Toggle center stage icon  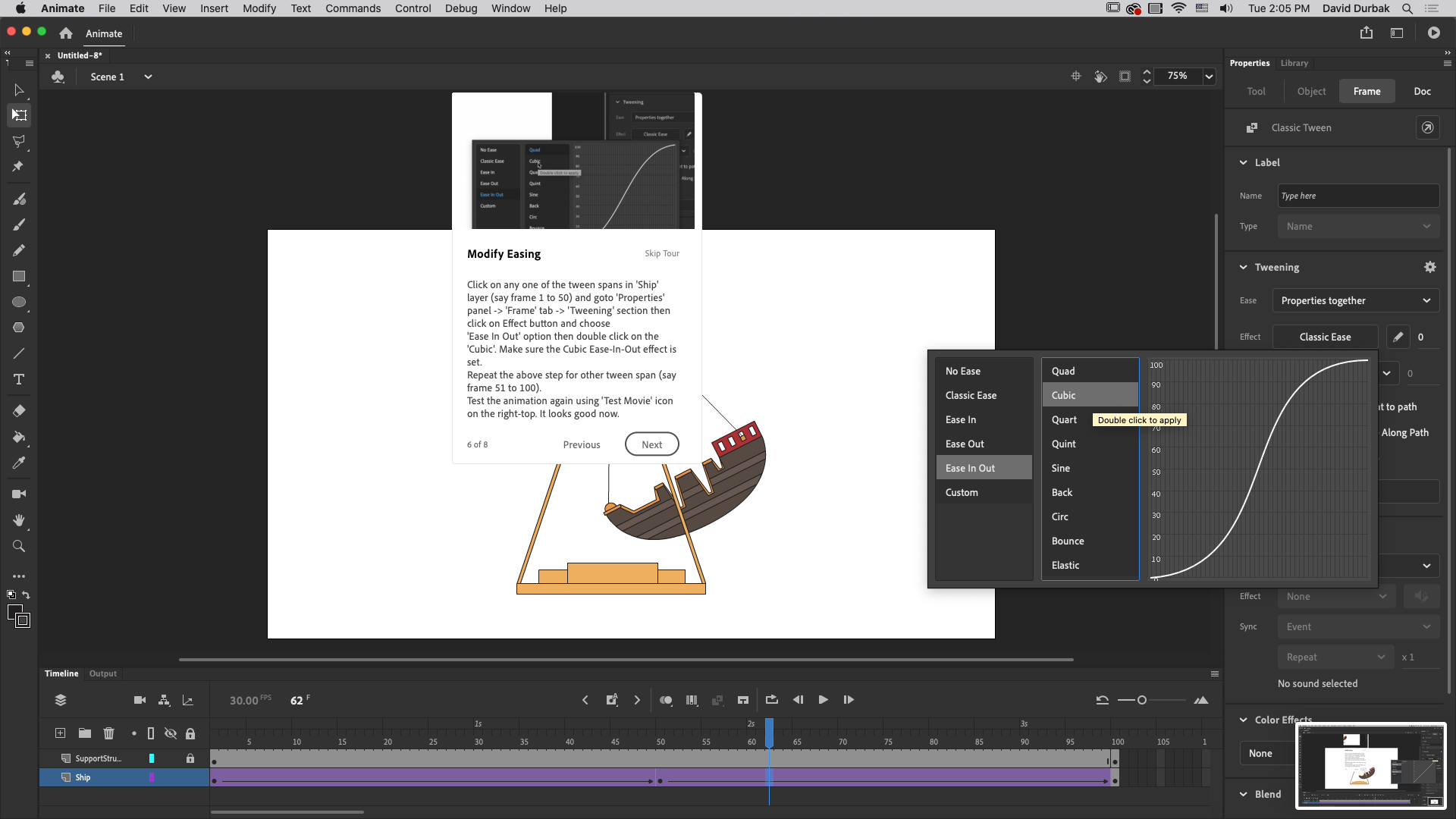tap(1075, 77)
